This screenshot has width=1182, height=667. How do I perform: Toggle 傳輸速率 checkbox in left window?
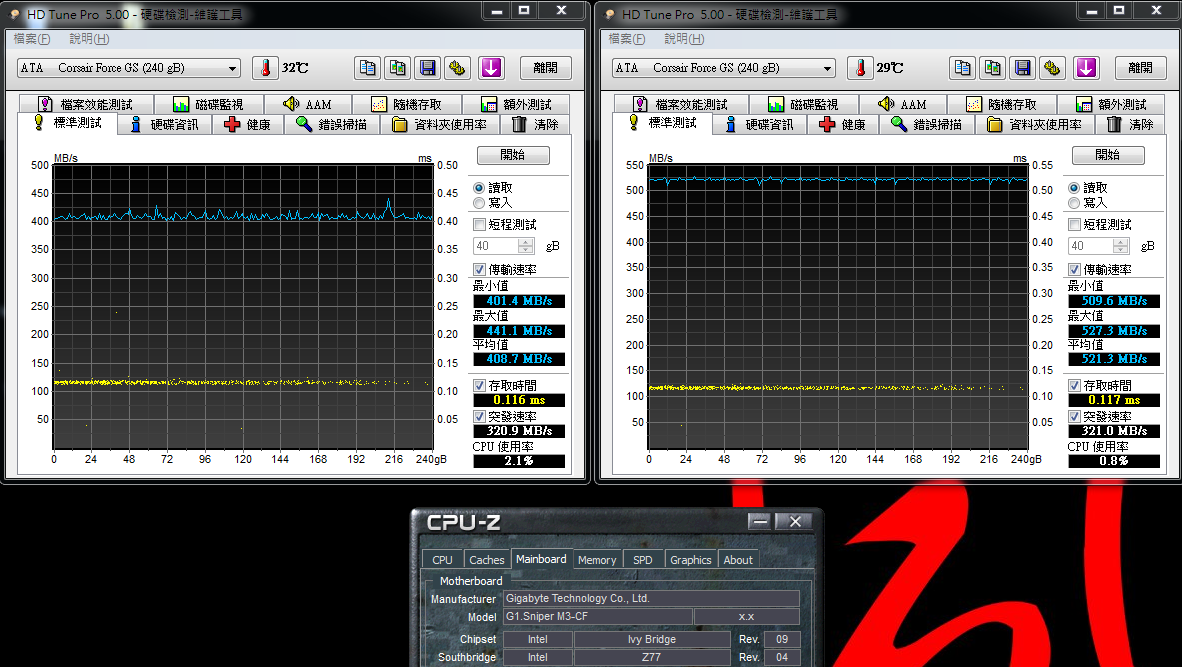tap(479, 269)
